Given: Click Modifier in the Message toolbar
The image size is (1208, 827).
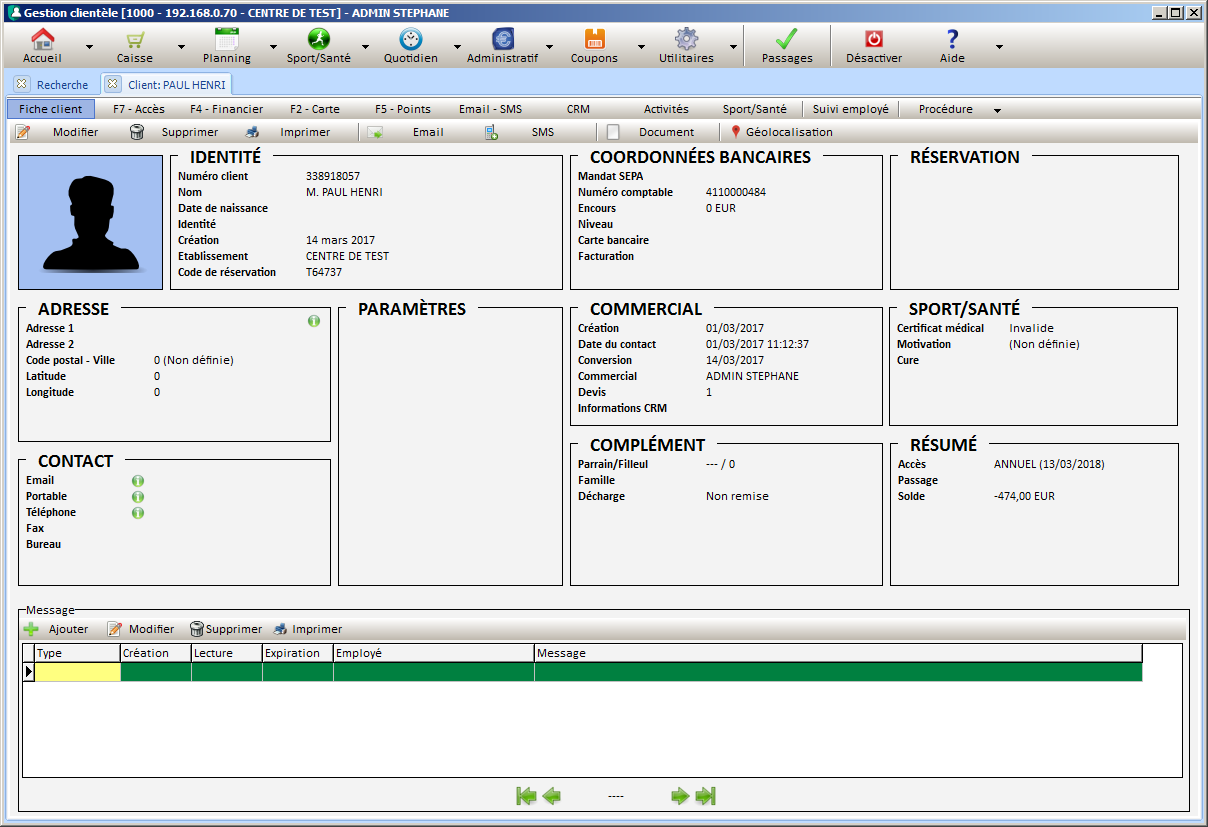Looking at the screenshot, I should click(x=141, y=629).
